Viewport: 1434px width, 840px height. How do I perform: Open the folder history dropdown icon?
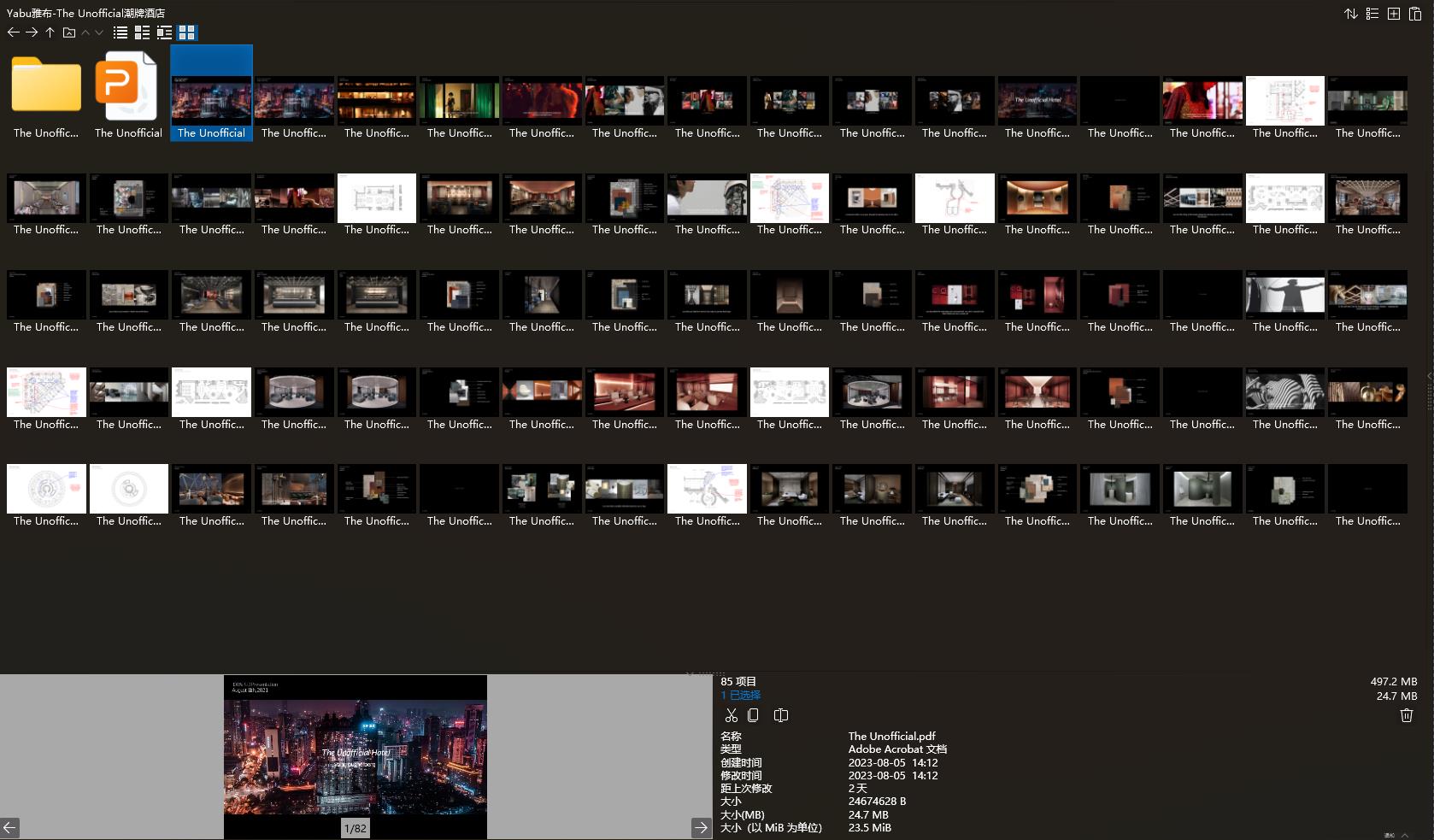pyautogui.click(x=69, y=32)
